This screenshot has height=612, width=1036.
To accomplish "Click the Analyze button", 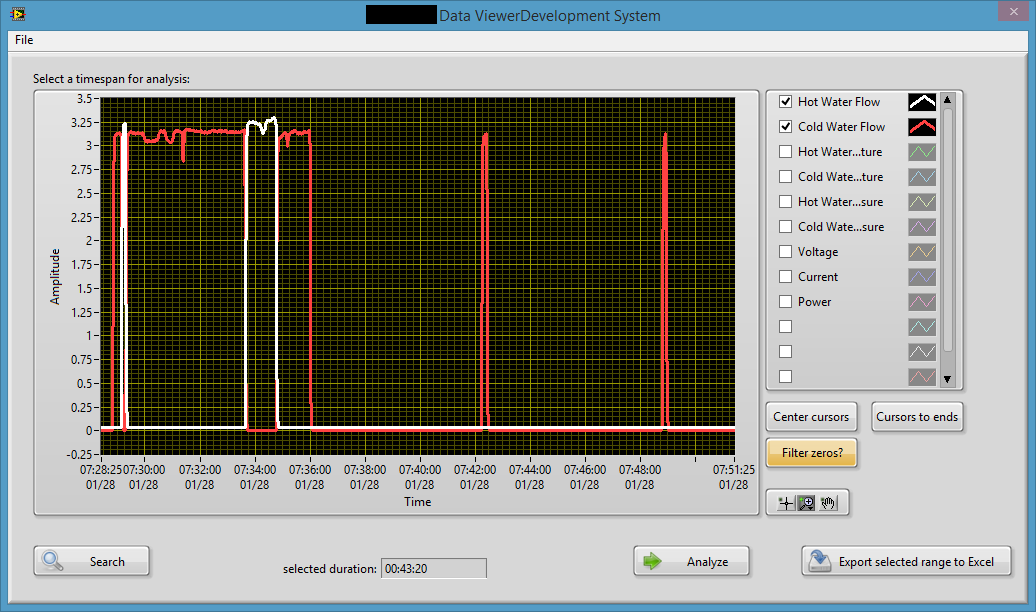I will (x=691, y=561).
